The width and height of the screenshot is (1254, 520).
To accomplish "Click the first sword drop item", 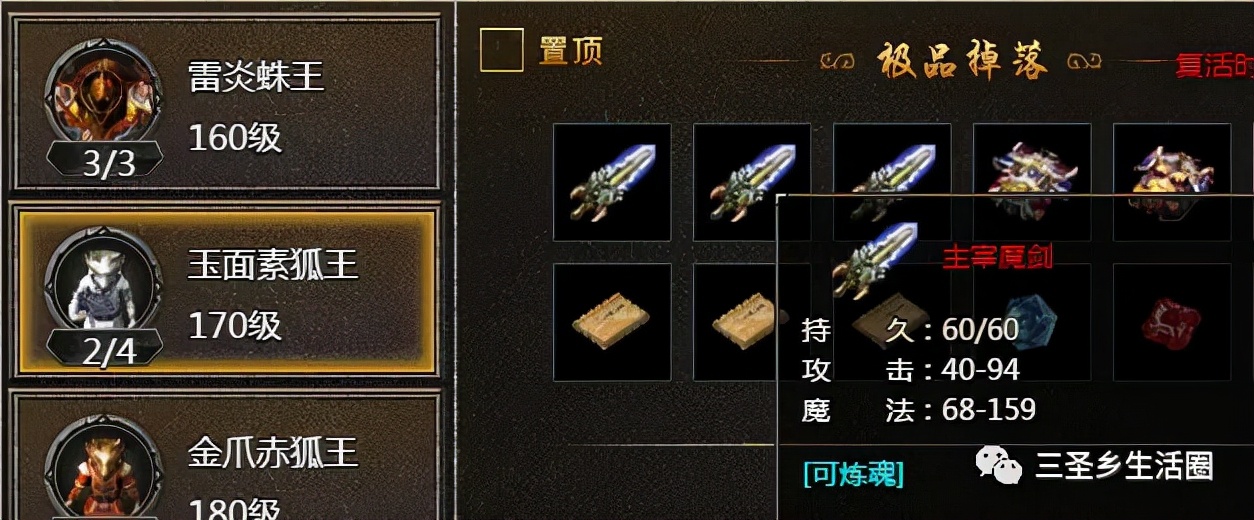I will 612,182.
